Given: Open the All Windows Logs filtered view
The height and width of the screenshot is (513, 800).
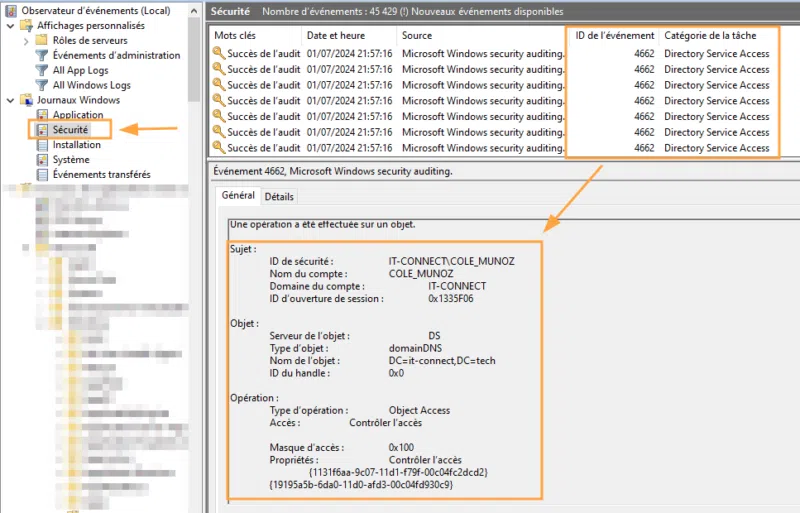Looking at the screenshot, I should pyautogui.click(x=92, y=85).
